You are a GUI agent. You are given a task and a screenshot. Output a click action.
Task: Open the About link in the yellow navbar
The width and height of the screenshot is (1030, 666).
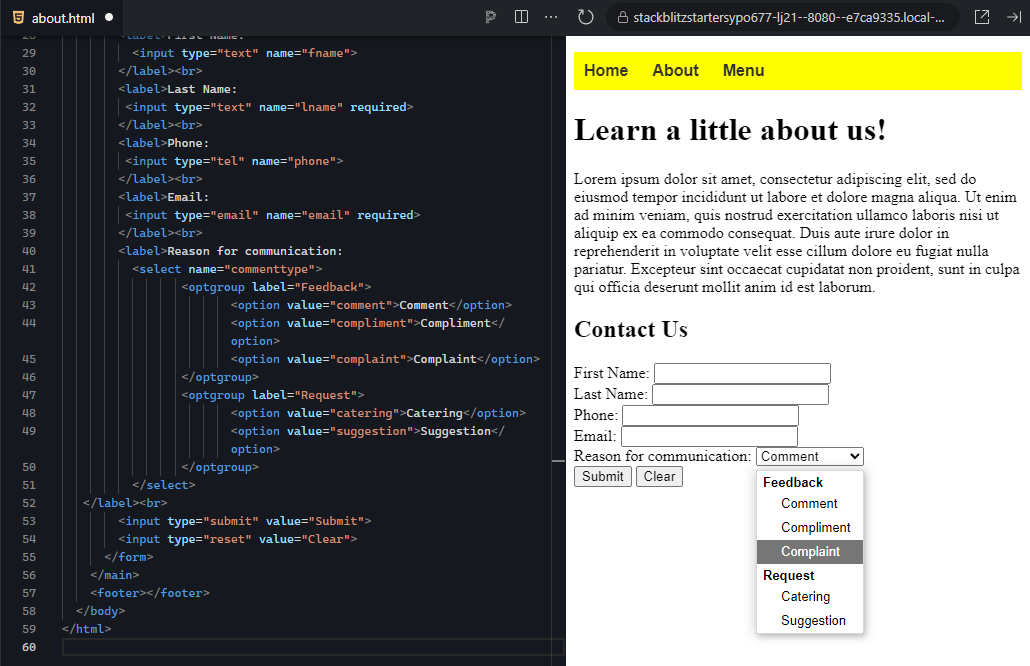(x=675, y=70)
